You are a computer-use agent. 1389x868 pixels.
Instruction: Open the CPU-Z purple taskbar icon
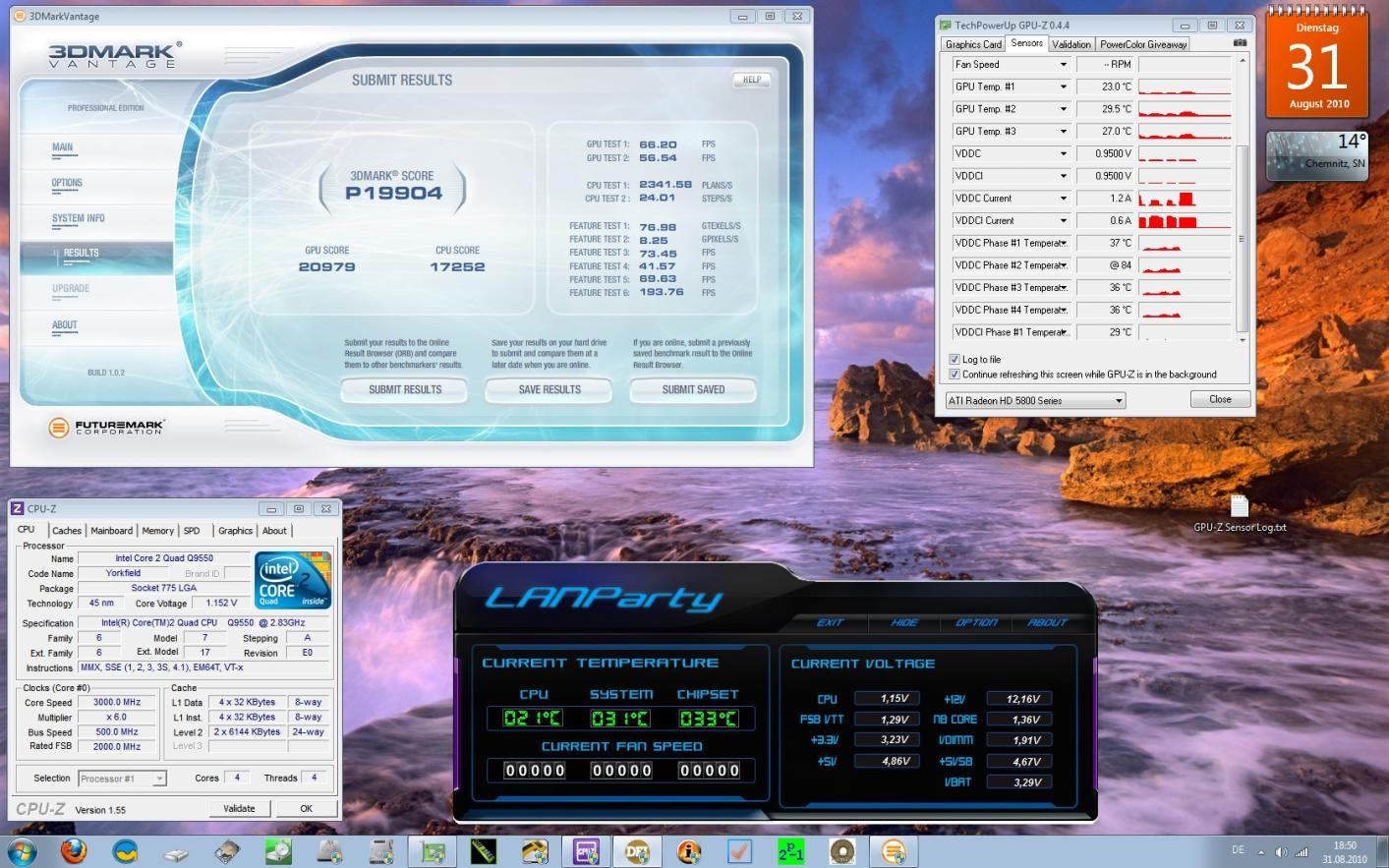point(587,851)
